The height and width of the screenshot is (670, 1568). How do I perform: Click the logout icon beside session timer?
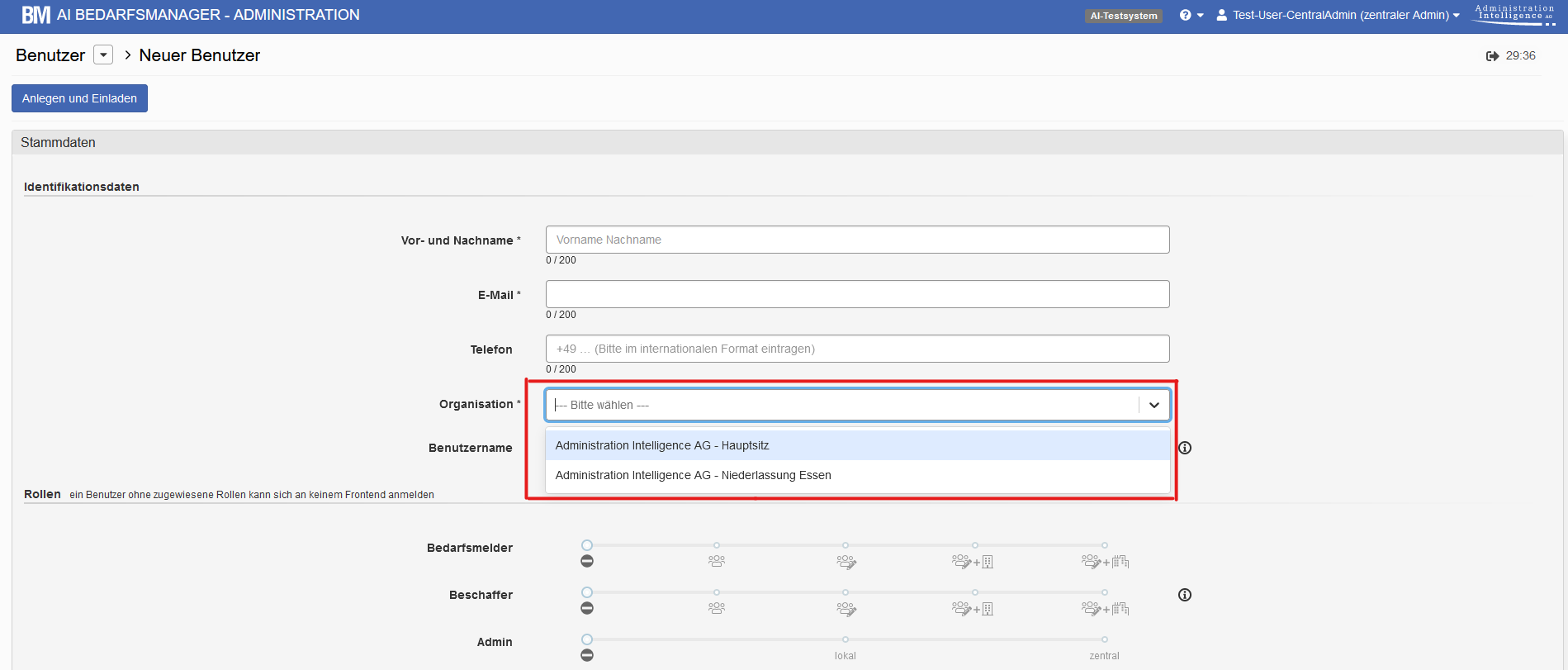click(x=1492, y=56)
